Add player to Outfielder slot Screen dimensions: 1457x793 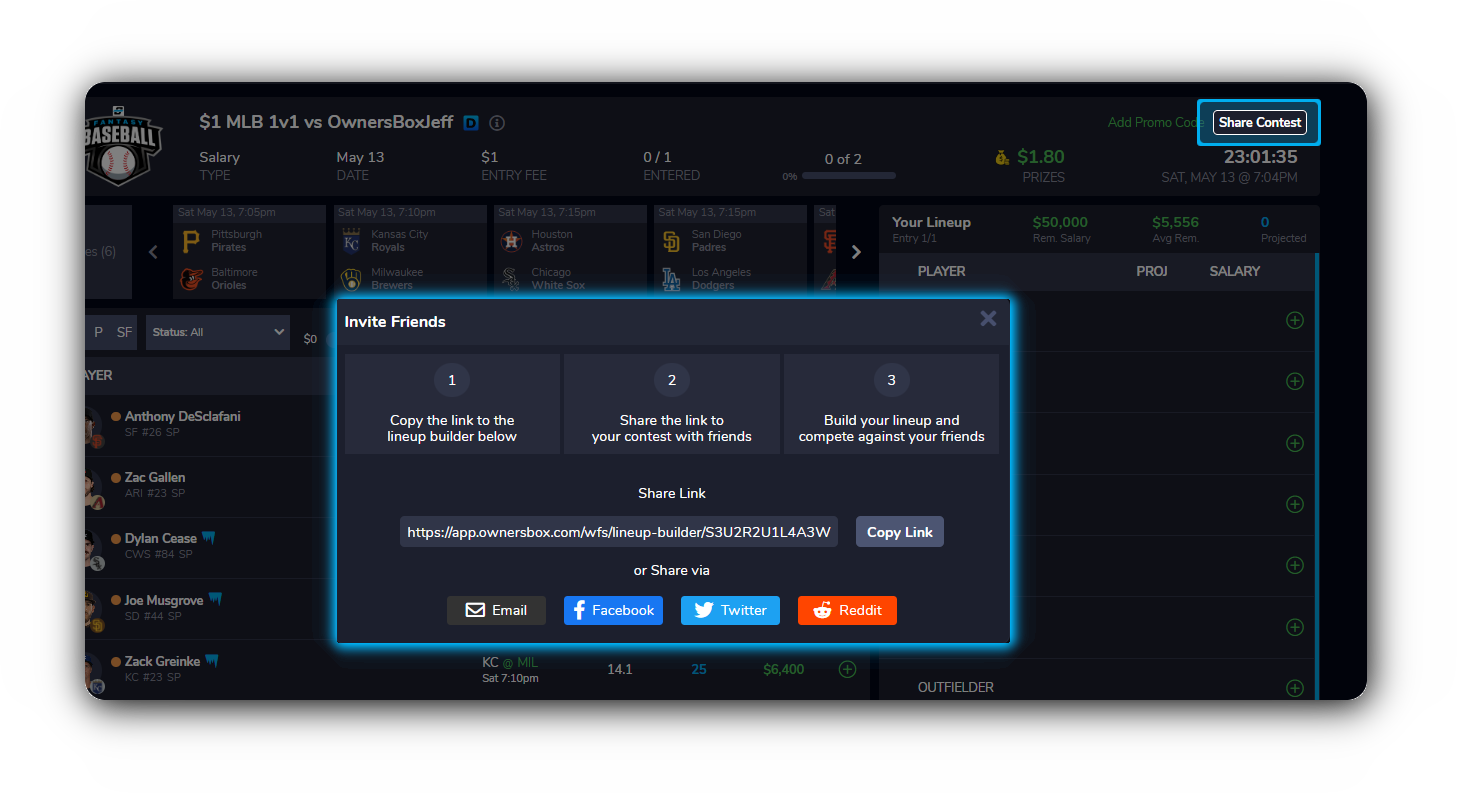pos(1294,688)
